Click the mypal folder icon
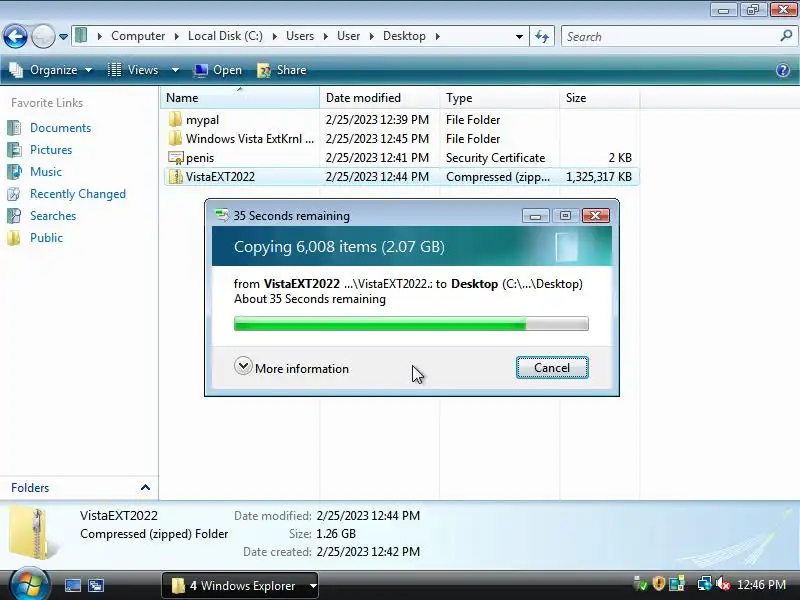Image resolution: width=800 pixels, height=600 pixels. click(x=175, y=120)
